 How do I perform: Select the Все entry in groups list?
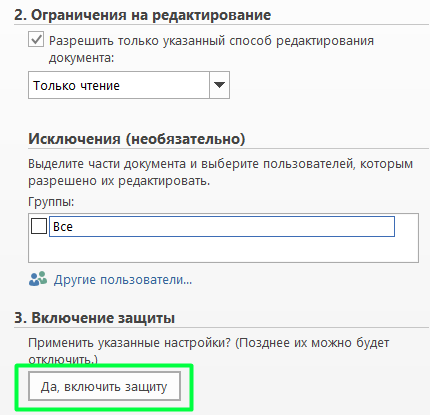click(222, 226)
